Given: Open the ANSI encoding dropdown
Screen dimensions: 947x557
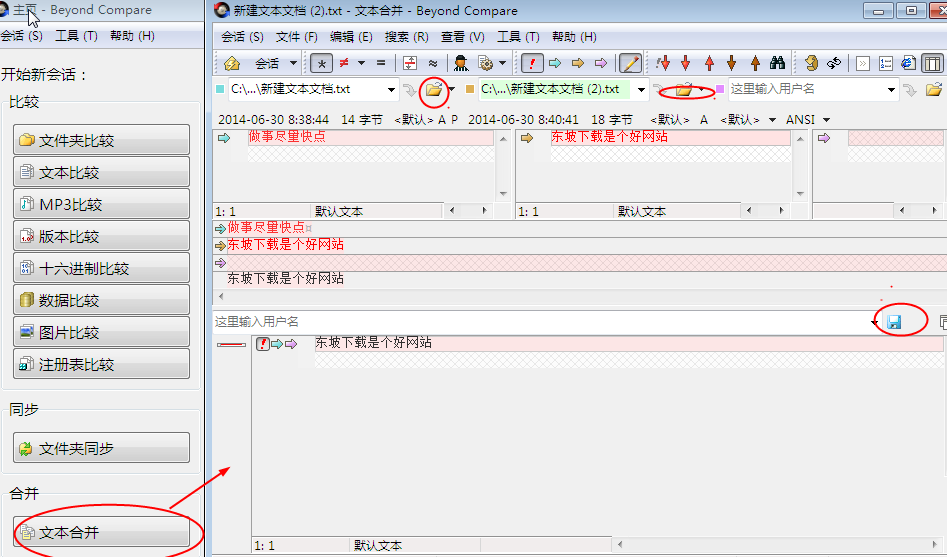Looking at the screenshot, I should (x=826, y=120).
